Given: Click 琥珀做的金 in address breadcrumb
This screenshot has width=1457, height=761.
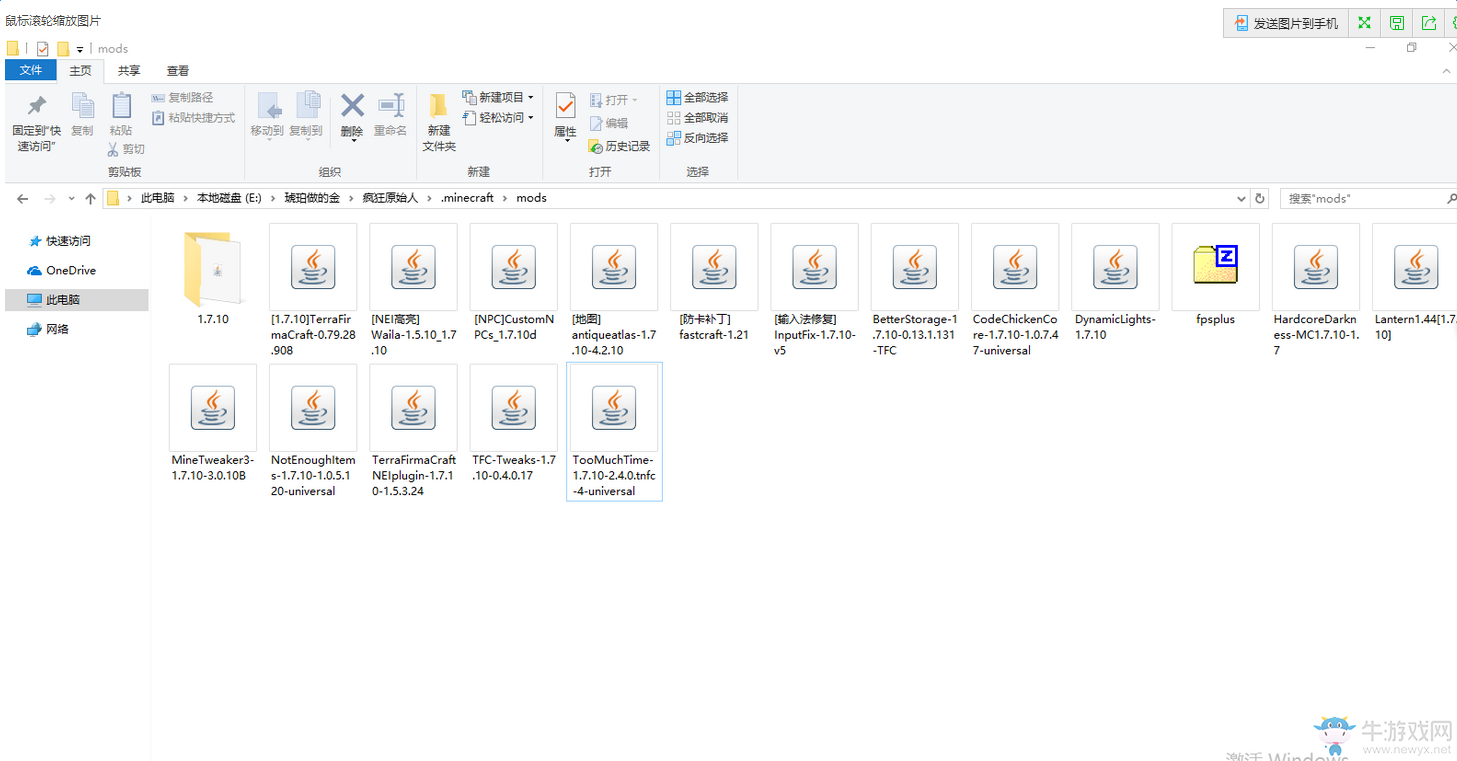Looking at the screenshot, I should [x=312, y=198].
